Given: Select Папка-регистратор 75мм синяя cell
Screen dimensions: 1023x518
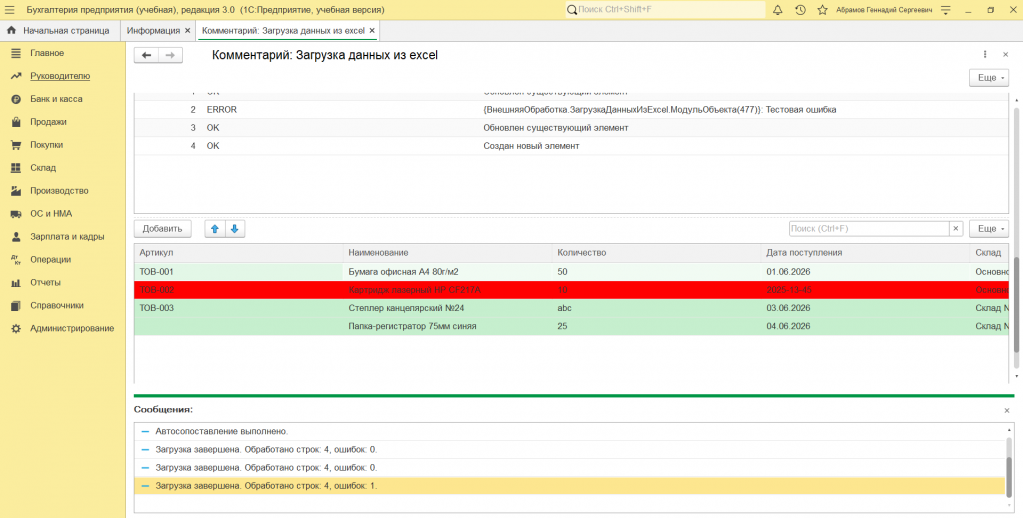Looking at the screenshot, I should [448, 326].
